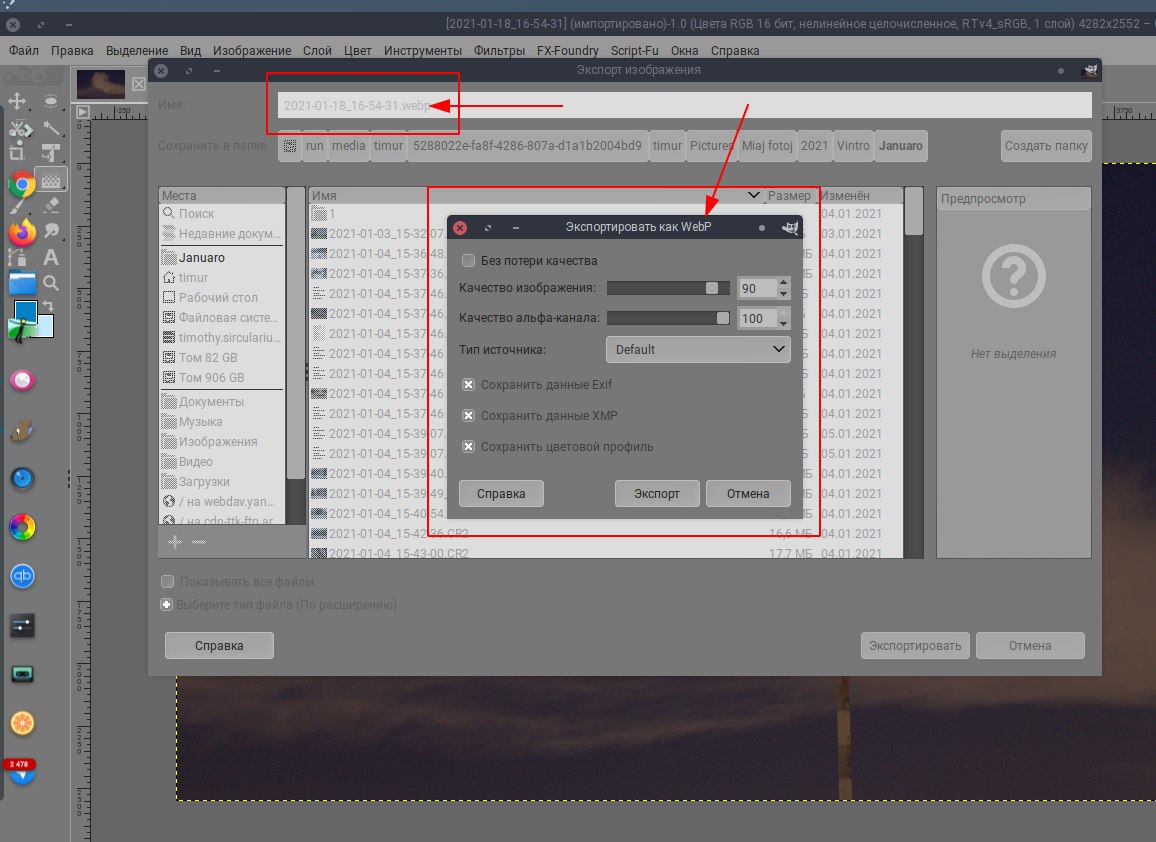Toggle the type-a-file-name path icon

click(290, 146)
